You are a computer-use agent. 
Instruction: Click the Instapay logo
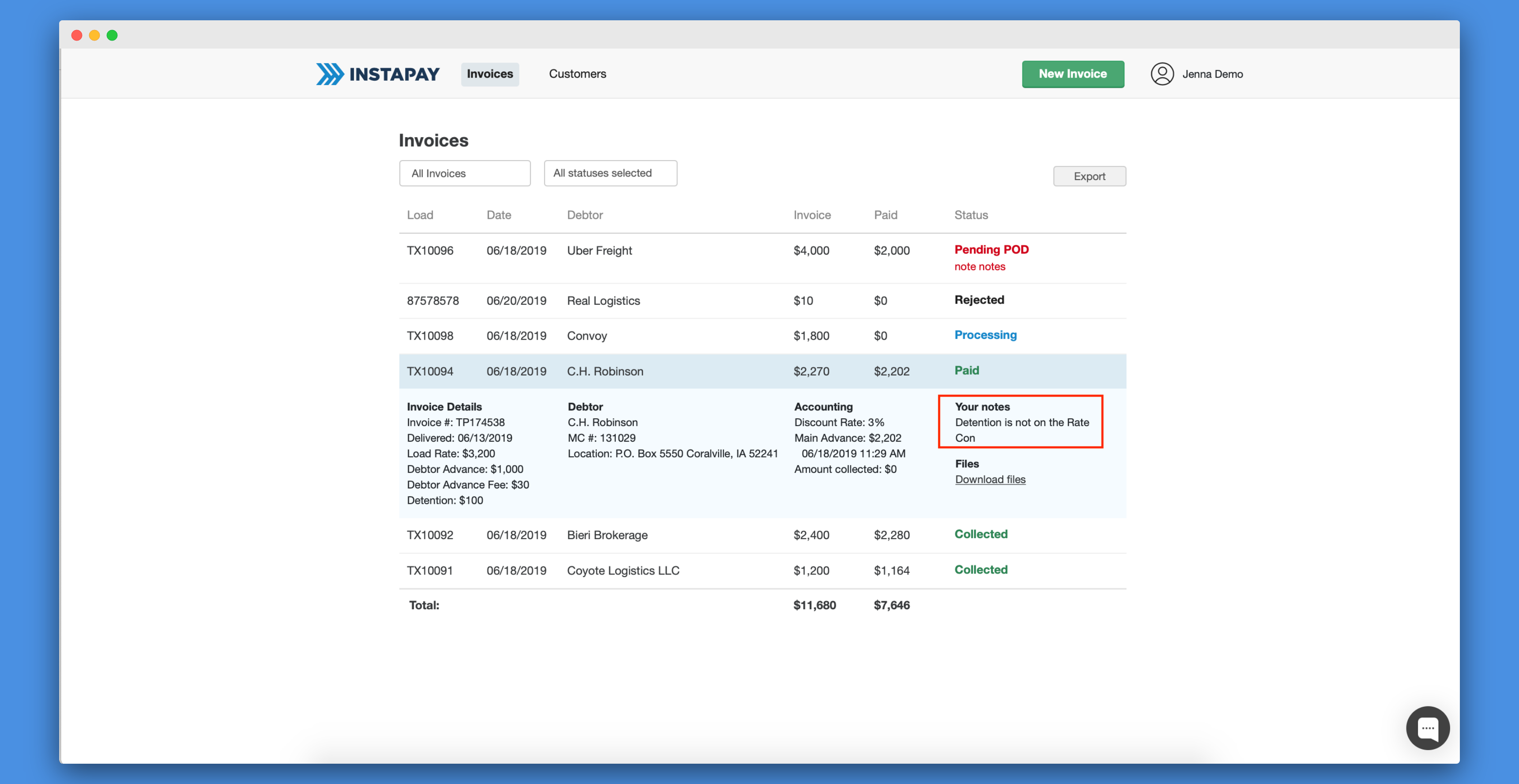coord(377,74)
